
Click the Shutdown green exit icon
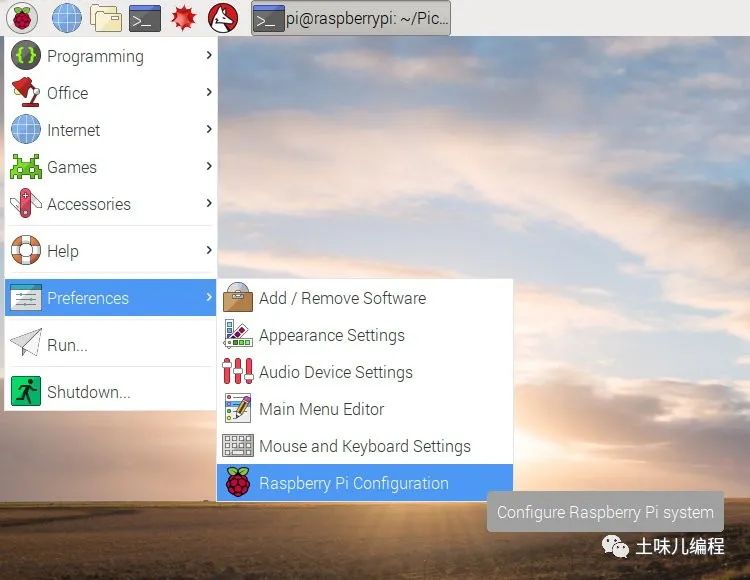pyautogui.click(x=25, y=391)
